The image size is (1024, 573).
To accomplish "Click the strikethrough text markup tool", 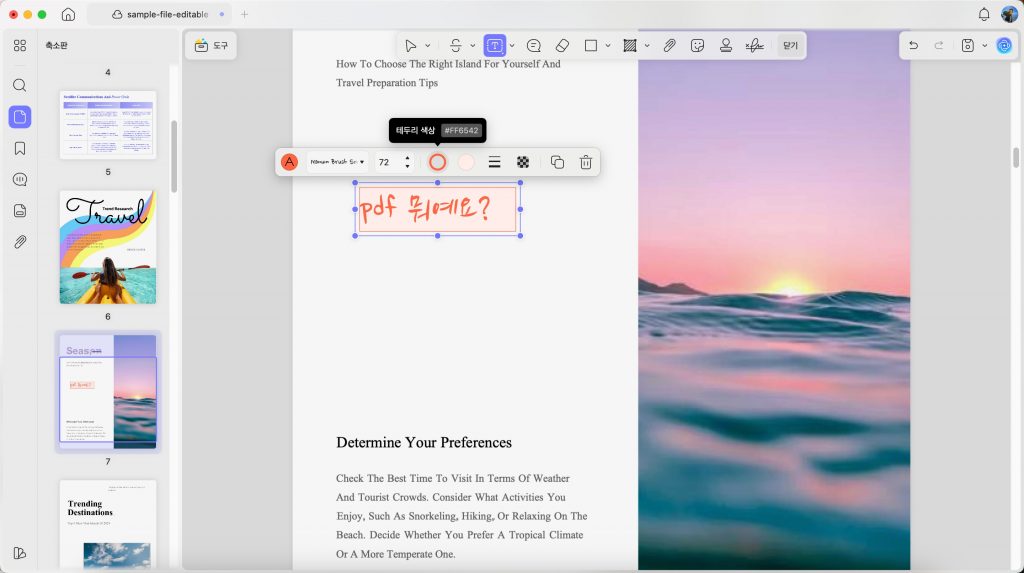I will coord(455,46).
